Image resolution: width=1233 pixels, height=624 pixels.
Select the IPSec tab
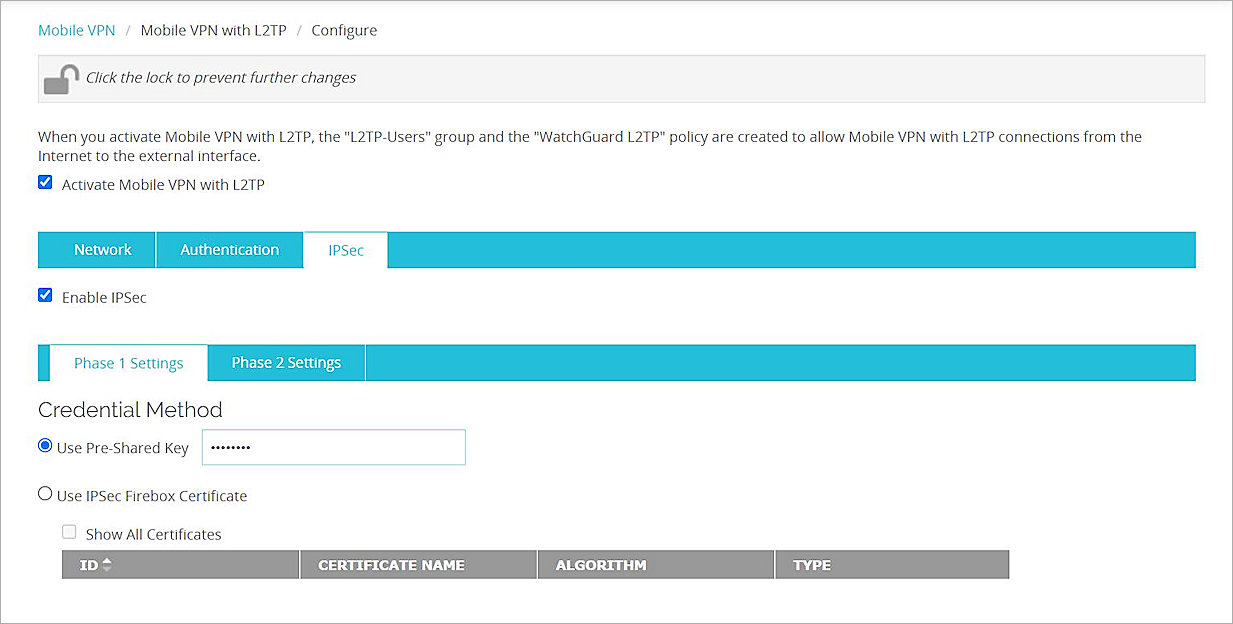point(345,250)
